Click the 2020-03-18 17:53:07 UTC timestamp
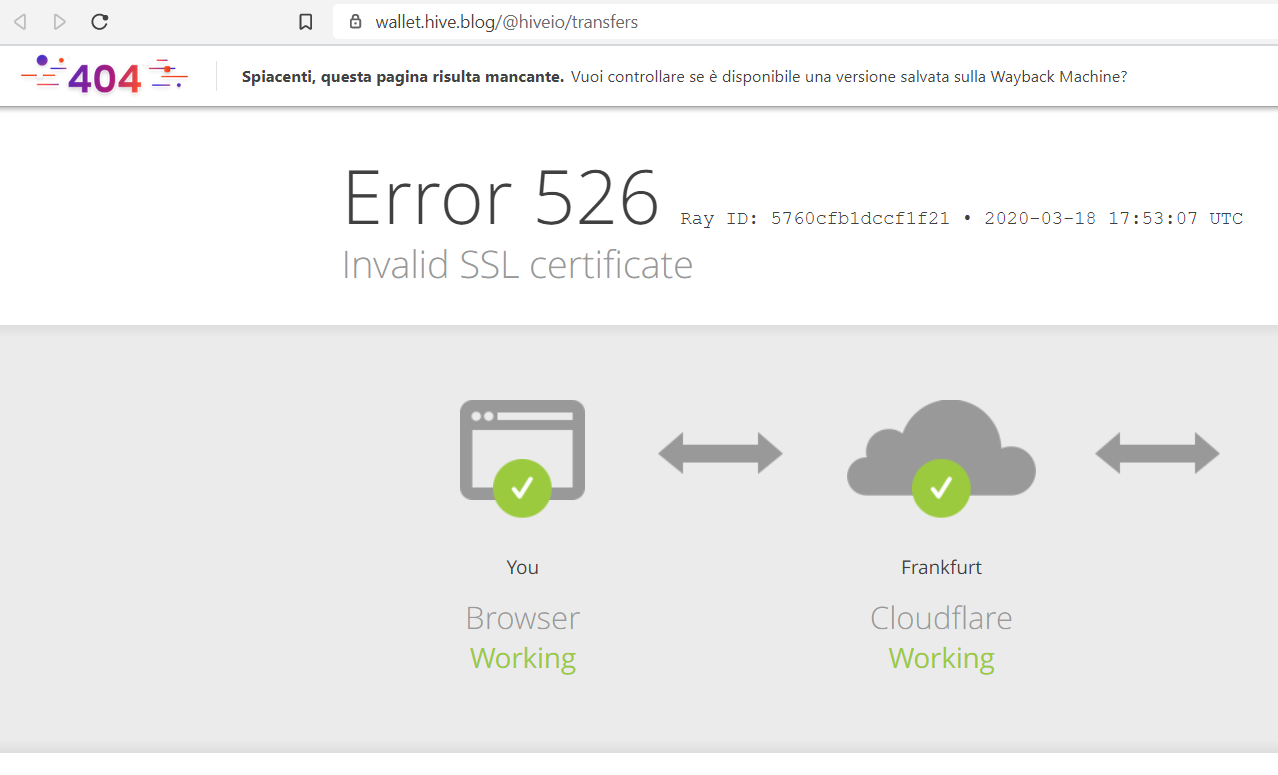This screenshot has height=775, width=1278. point(1114,219)
